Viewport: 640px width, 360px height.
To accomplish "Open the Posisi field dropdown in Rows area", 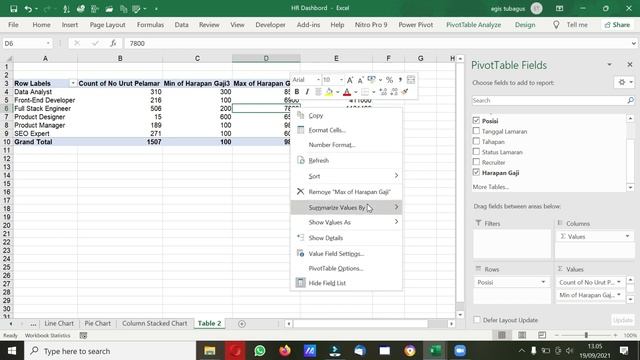I will (x=543, y=282).
